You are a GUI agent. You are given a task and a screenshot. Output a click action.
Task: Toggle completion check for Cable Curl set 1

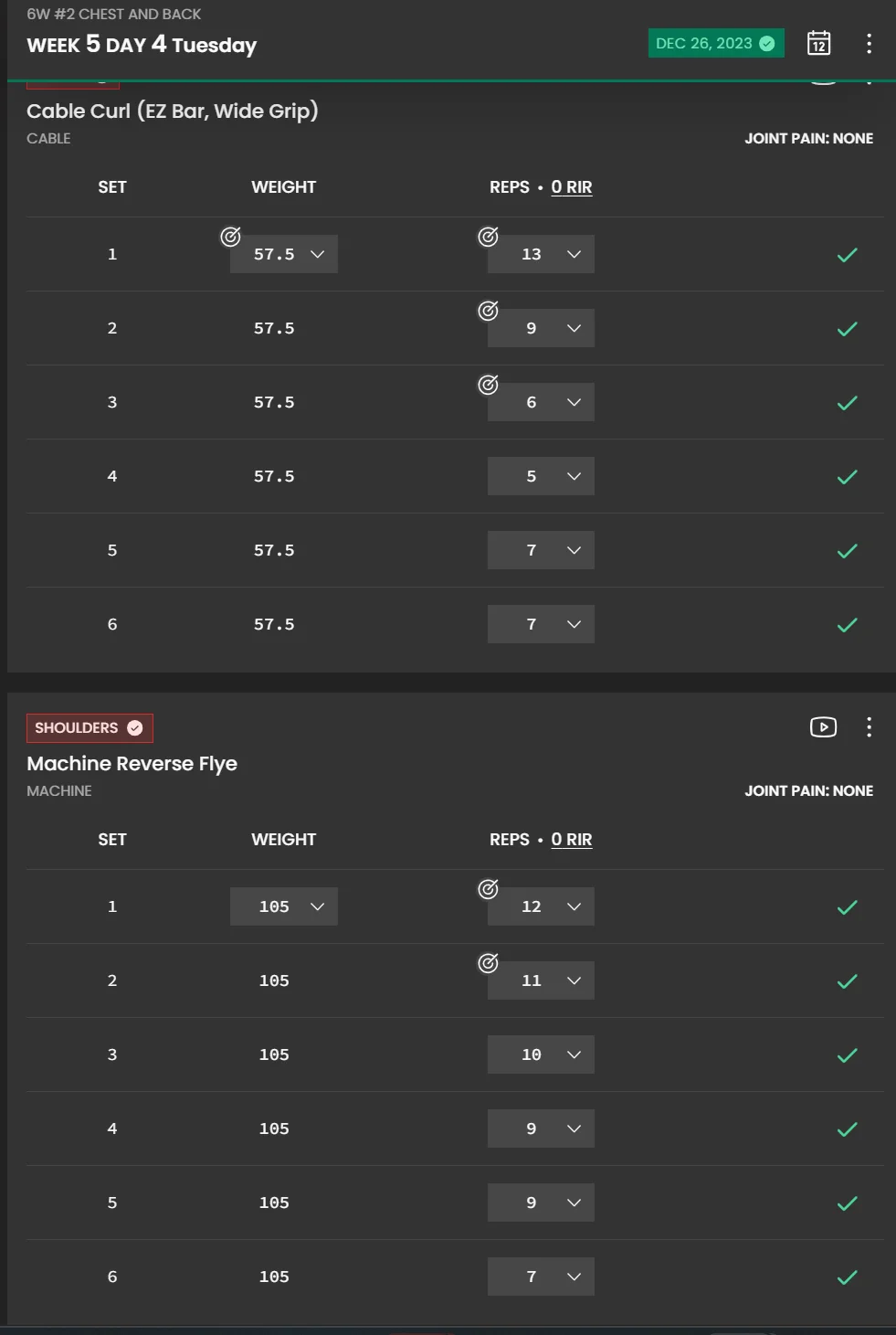[x=847, y=255]
